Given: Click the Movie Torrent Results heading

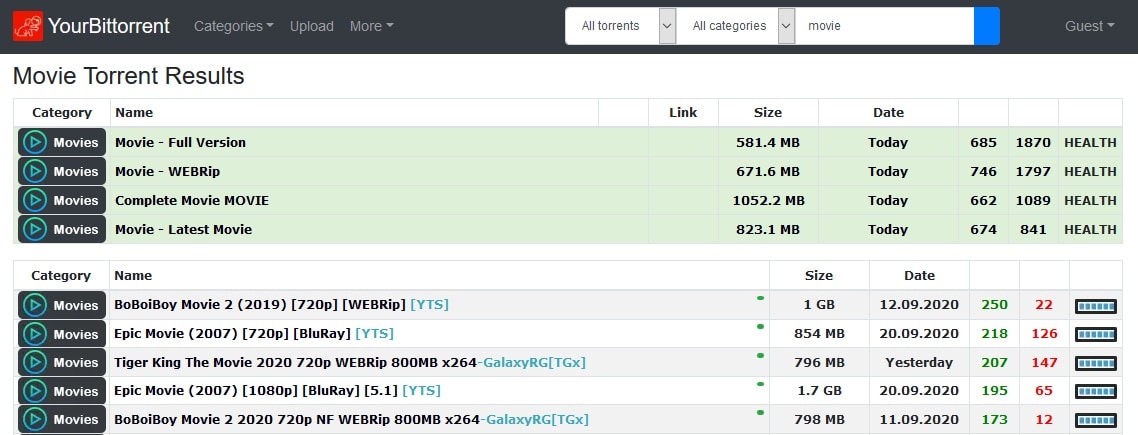Looking at the screenshot, I should (128, 76).
